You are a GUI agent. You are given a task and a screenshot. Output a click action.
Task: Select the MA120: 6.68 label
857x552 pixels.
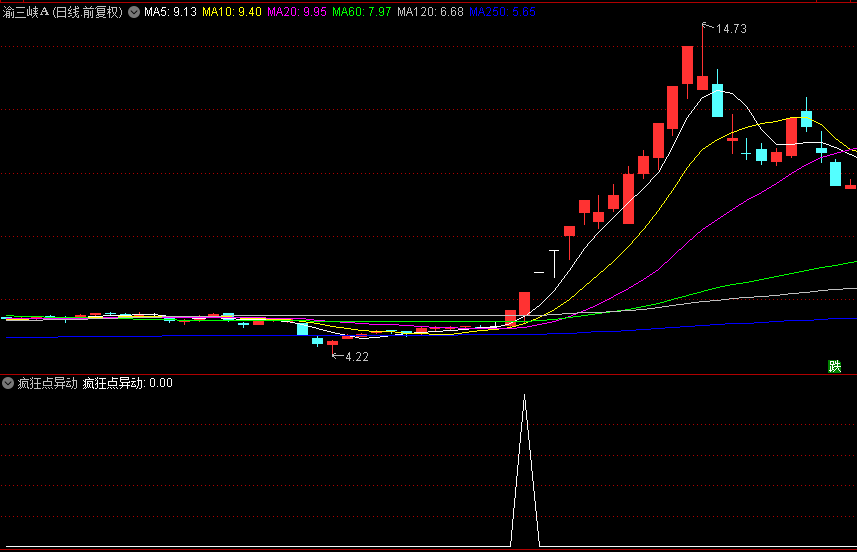[x=430, y=13]
